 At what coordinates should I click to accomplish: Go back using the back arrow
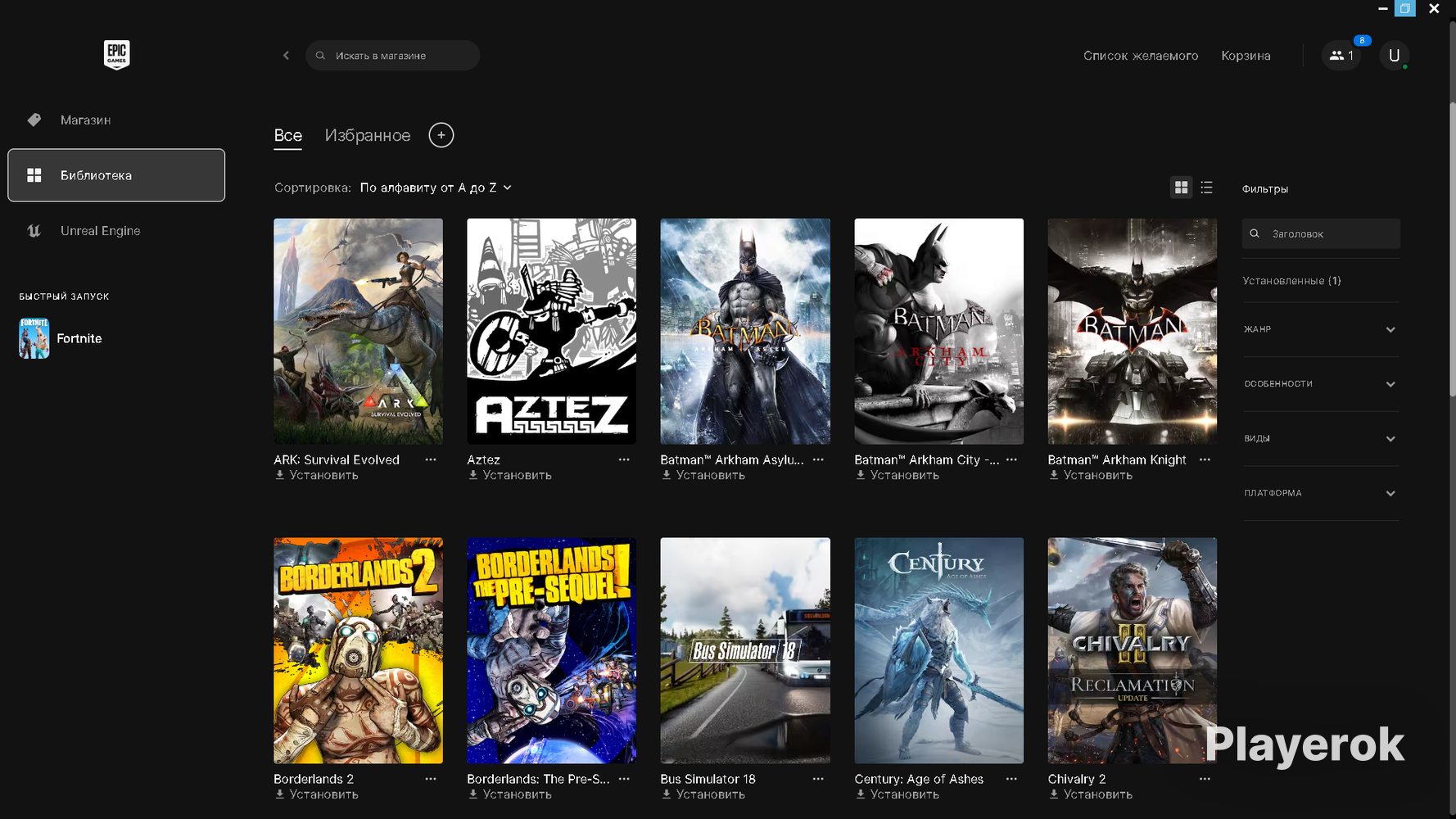pos(286,56)
